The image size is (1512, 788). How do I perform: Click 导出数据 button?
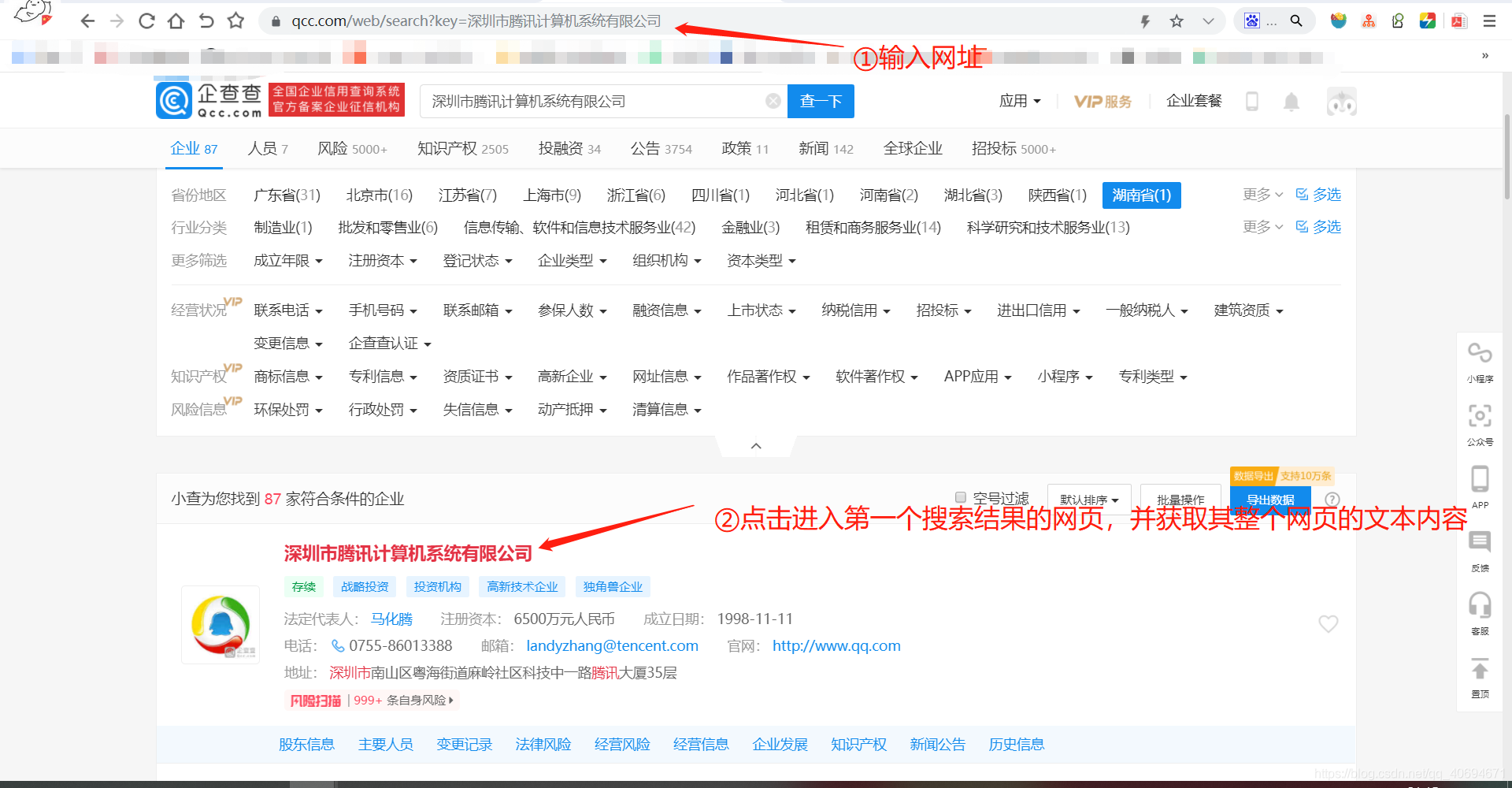pos(1270,500)
